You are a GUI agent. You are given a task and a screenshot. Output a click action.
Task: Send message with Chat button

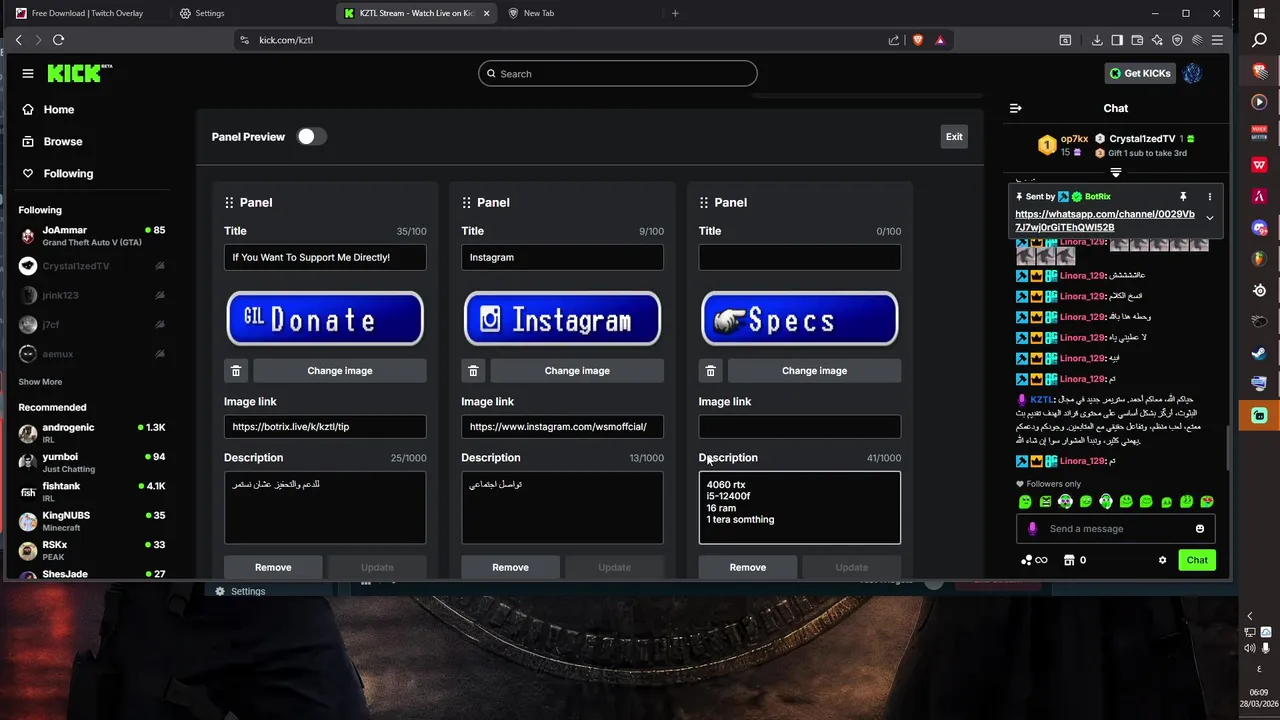point(1197,560)
